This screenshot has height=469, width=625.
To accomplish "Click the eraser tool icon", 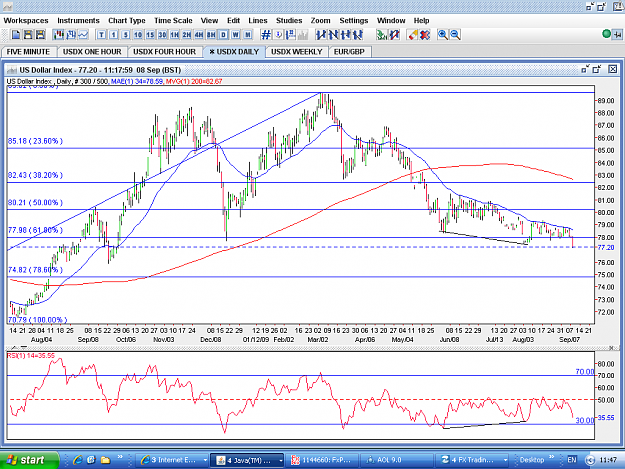I will click(x=413, y=35).
